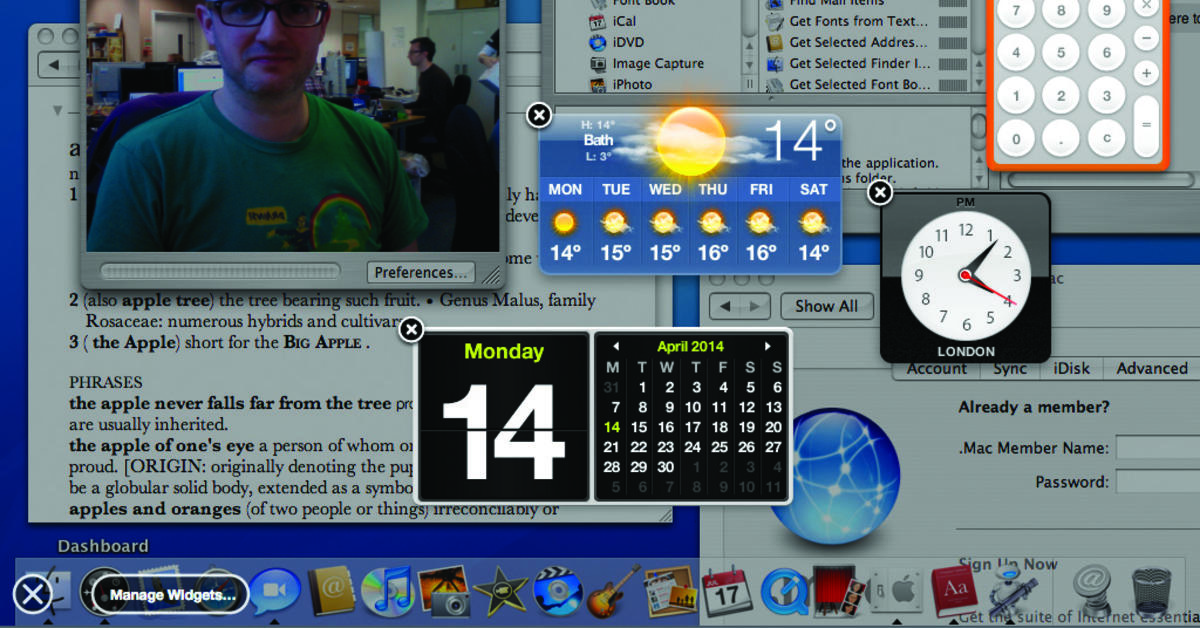
Task: Click the Manage Widgets button
Action: (172, 595)
